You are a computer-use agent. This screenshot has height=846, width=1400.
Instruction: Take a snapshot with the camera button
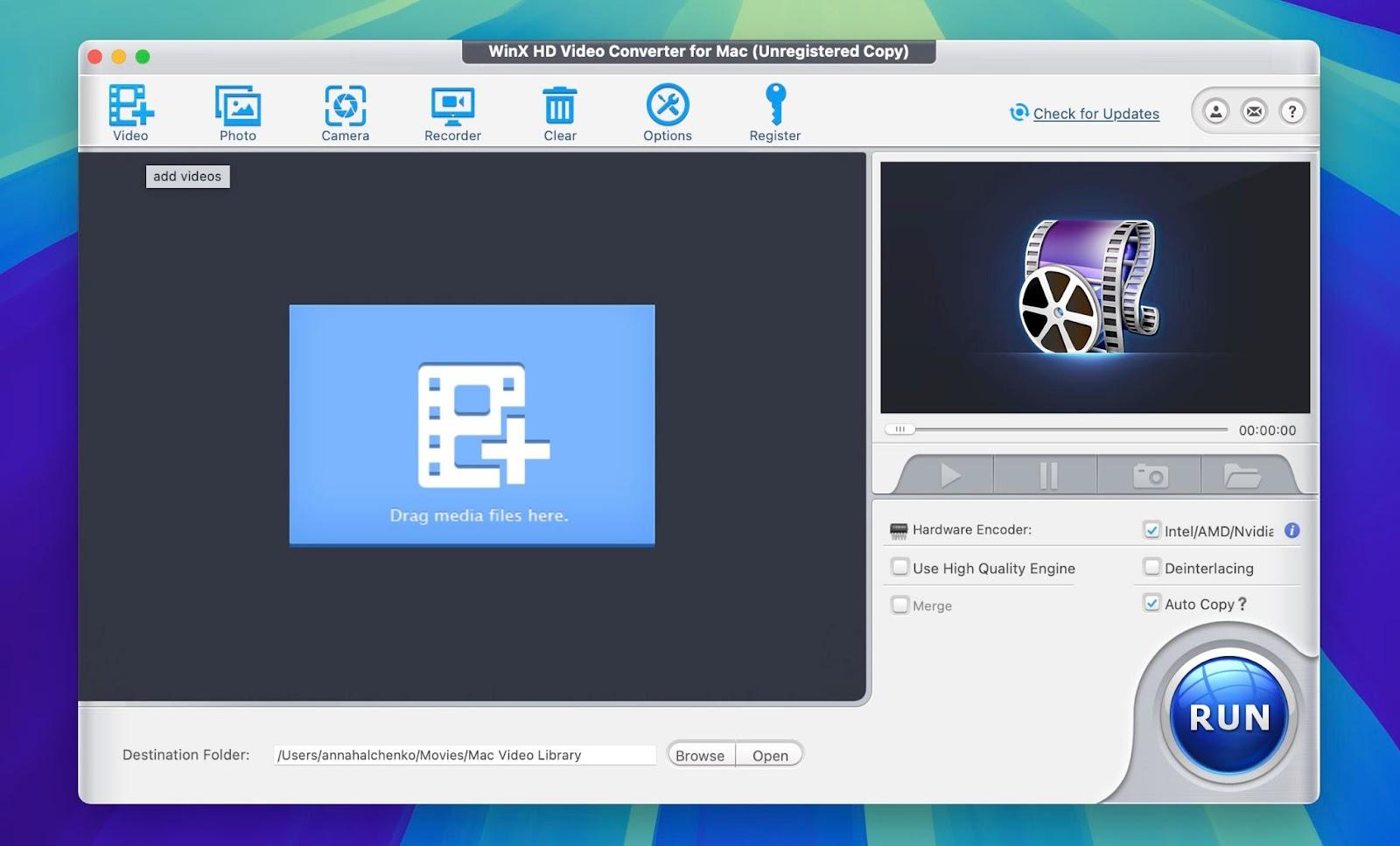(x=1150, y=476)
